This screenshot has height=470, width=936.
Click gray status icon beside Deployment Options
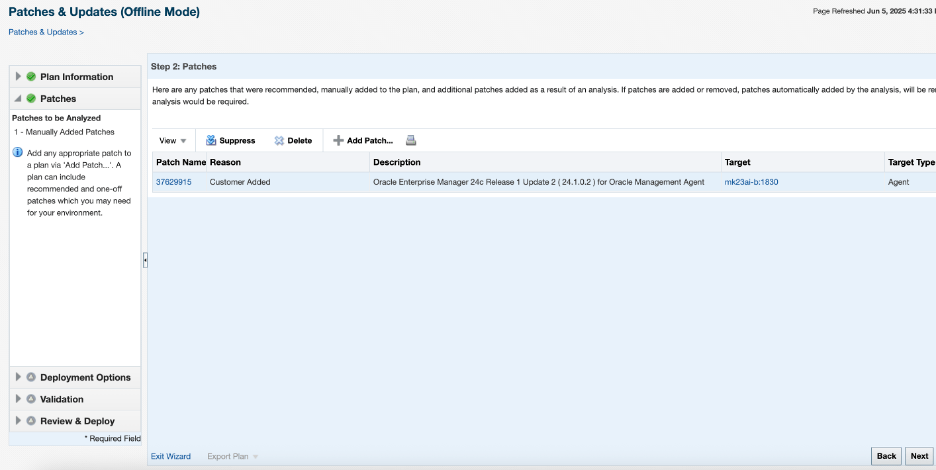pyautogui.click(x=31, y=378)
